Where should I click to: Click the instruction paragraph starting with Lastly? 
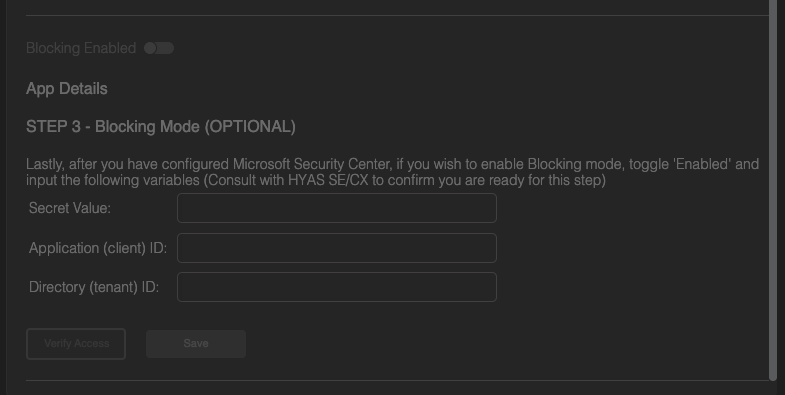[x=392, y=172]
